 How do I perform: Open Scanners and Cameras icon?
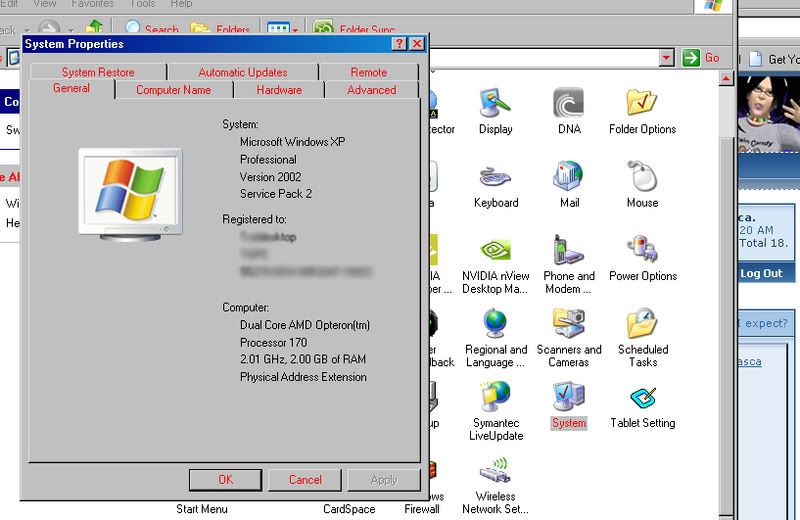[x=568, y=338]
